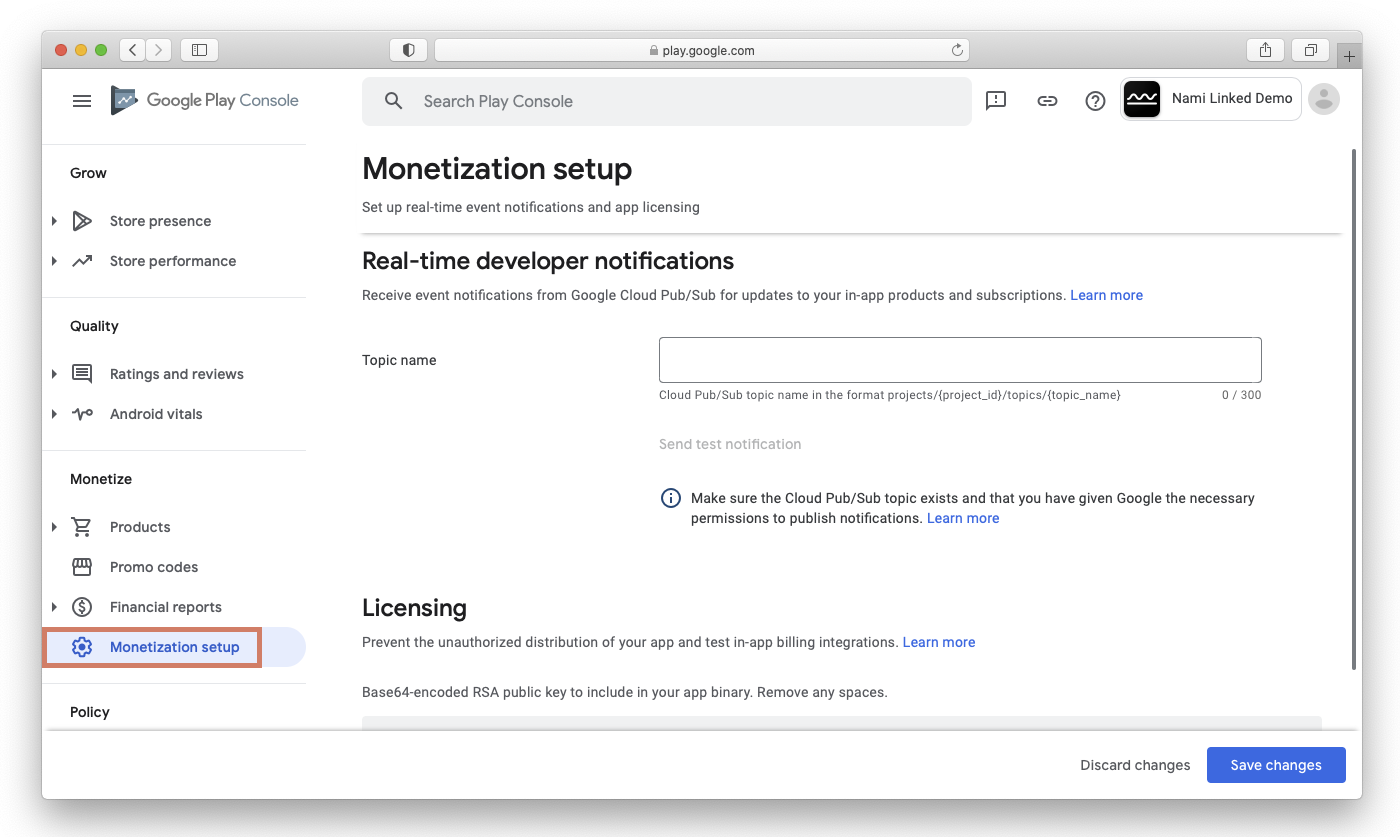Screen dimensions: 1400x837
Task: Click Discard changes button
Action: pos(1135,765)
